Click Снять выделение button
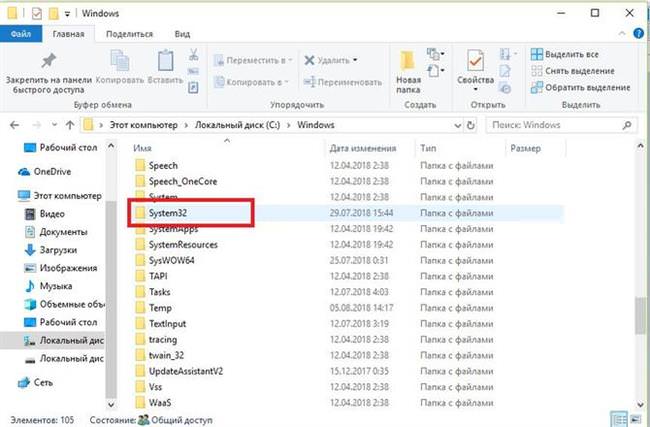Image resolution: width=650 pixels, height=427 pixels. 572,71
